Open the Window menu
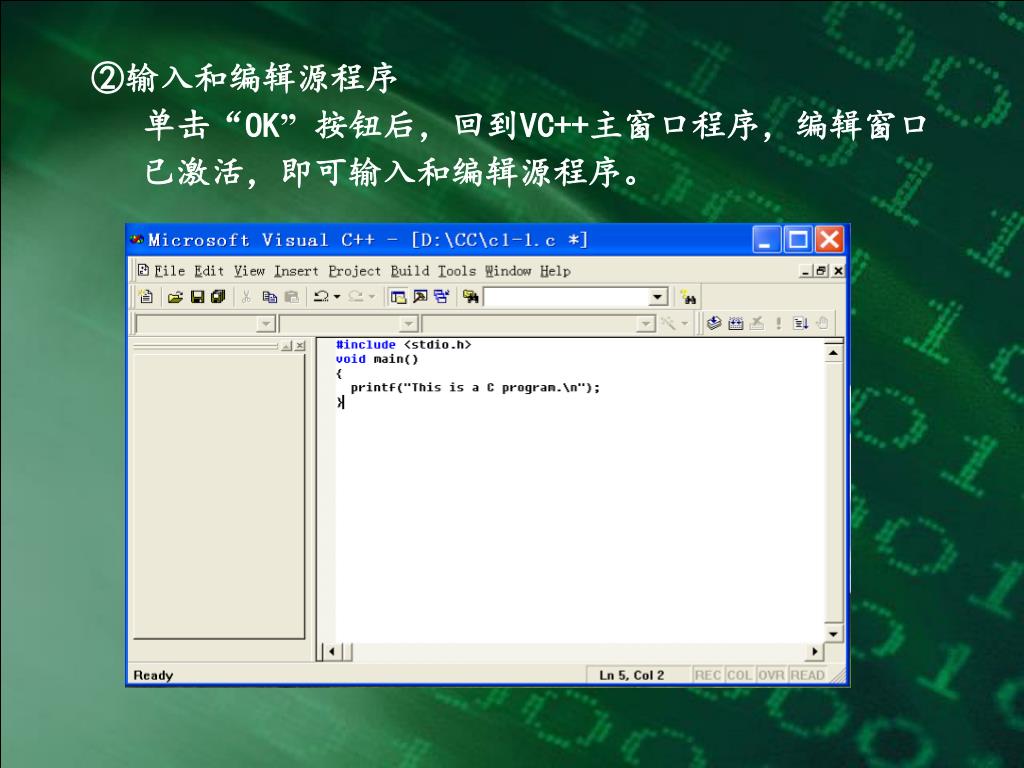 click(x=508, y=270)
